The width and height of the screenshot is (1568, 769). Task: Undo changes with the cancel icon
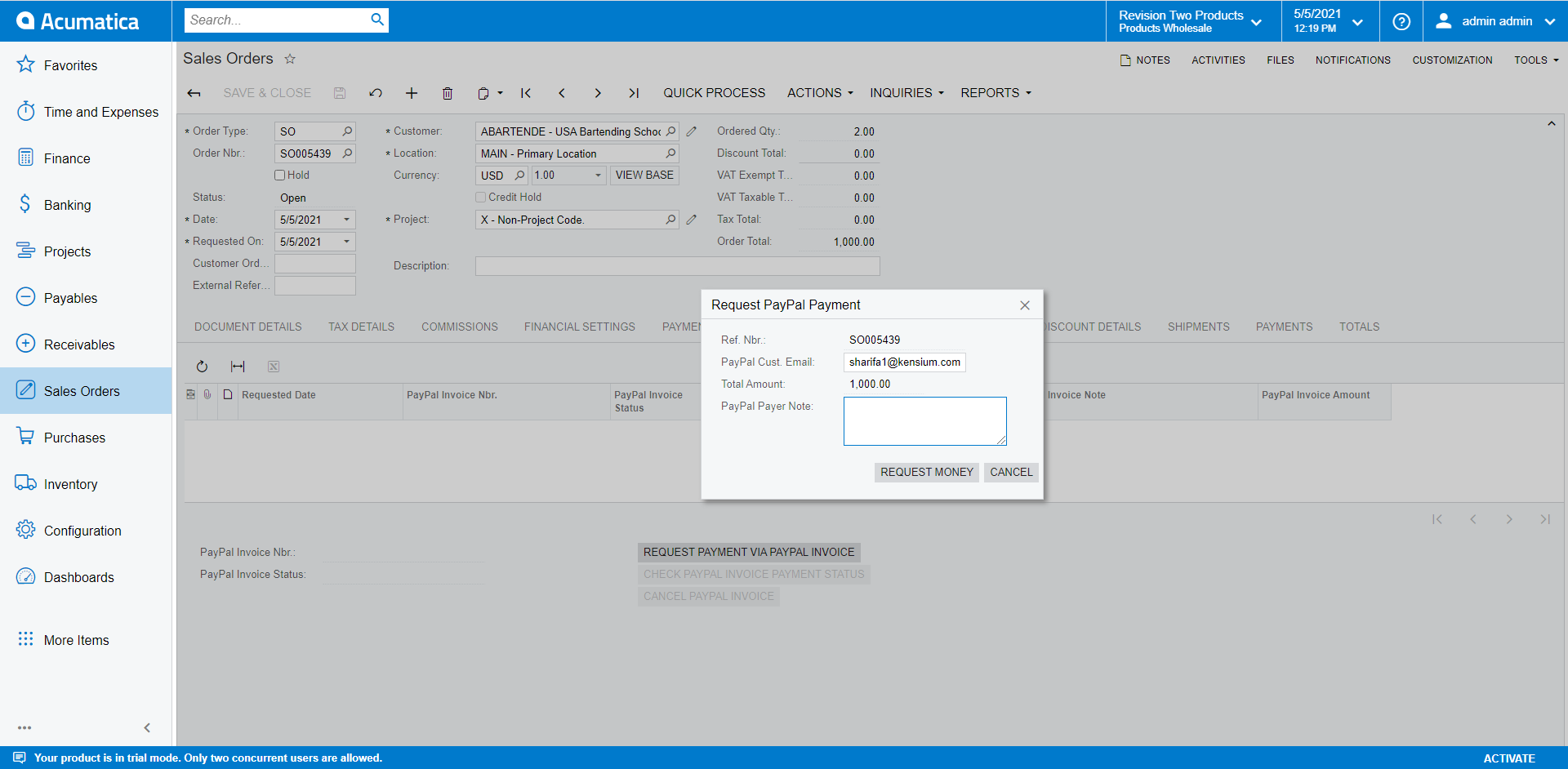point(376,93)
